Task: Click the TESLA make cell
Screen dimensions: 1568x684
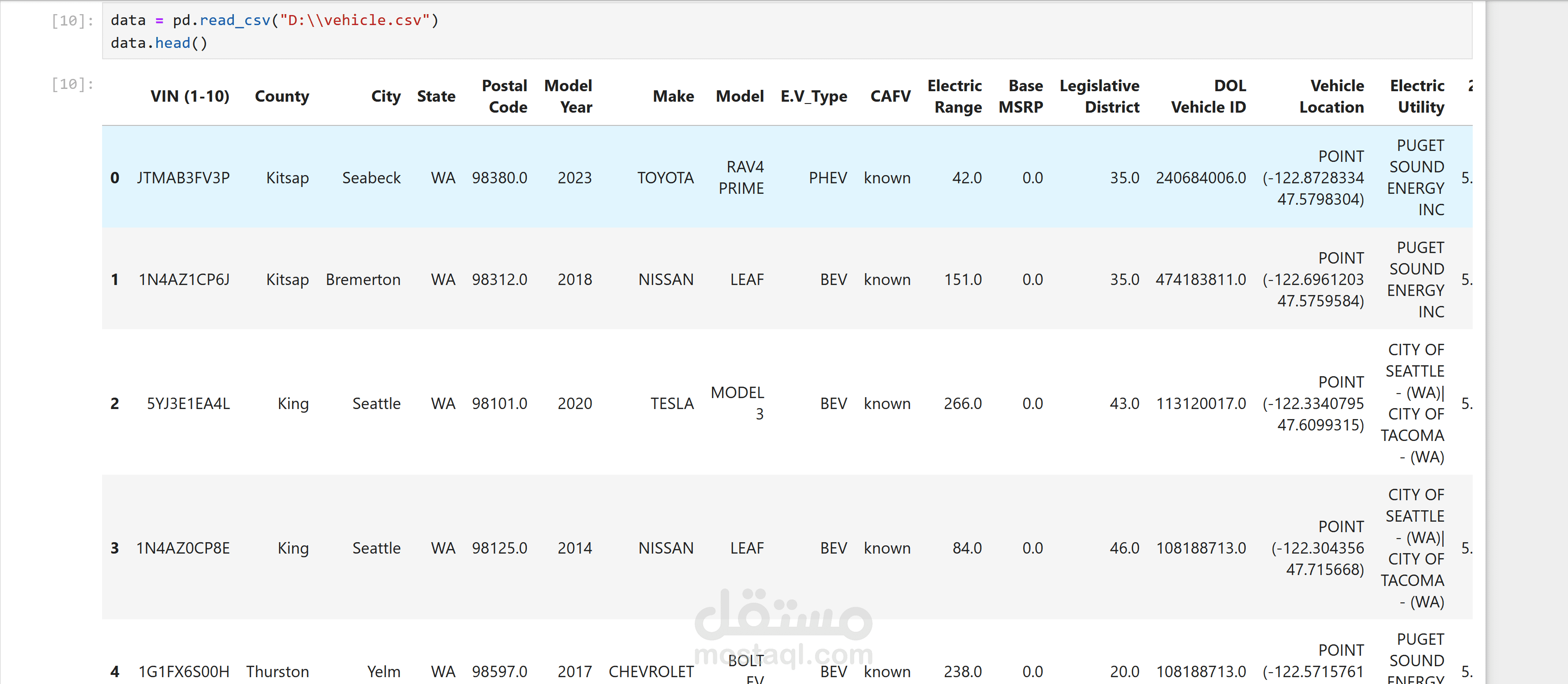Action: pos(672,404)
